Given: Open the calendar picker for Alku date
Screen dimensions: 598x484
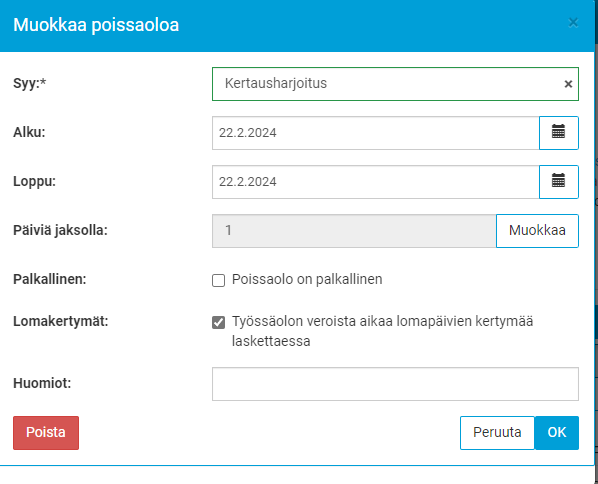Looking at the screenshot, I should (x=559, y=133).
